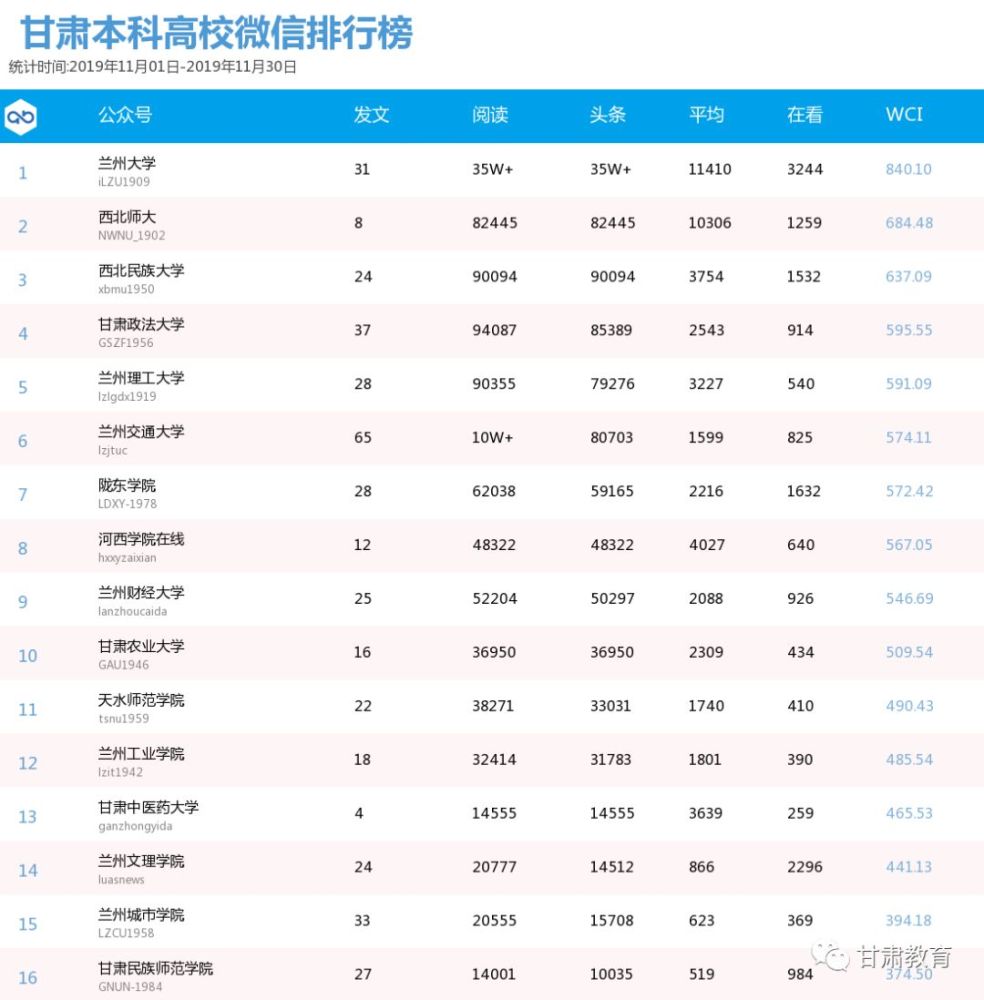Image resolution: width=984 pixels, height=1000 pixels.
Task: Select the 35W+ reading count for 兰州大学
Action: 490,169
